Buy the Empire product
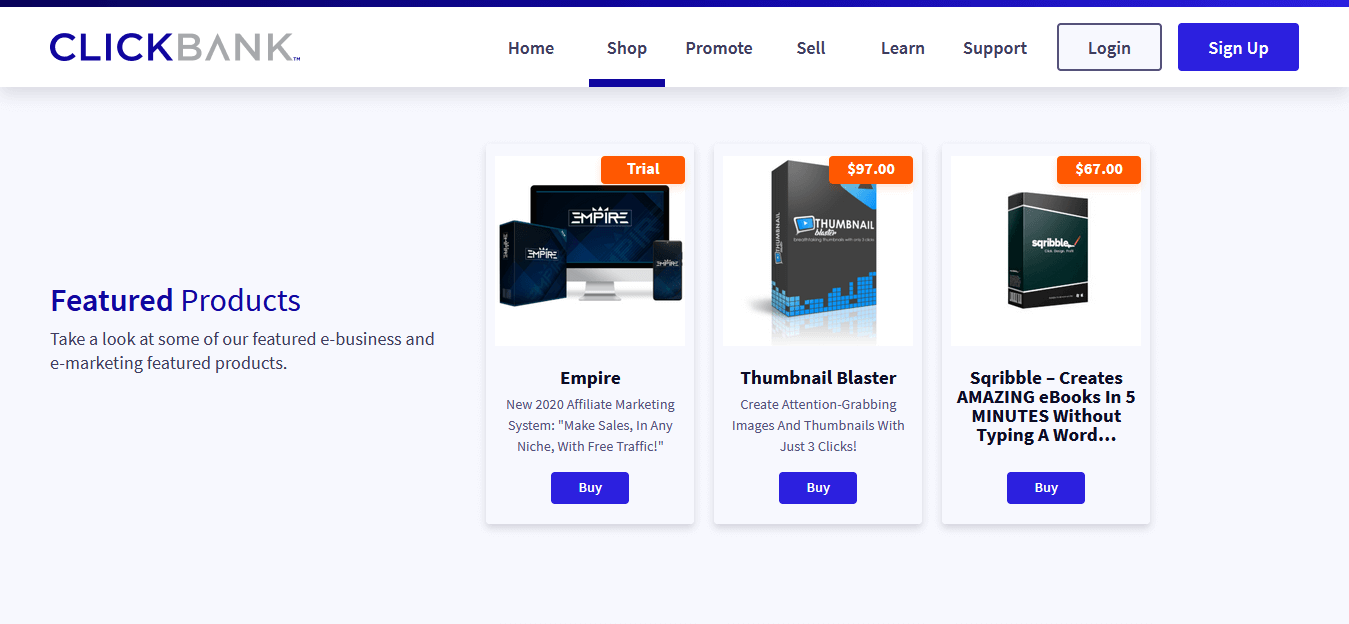The width and height of the screenshot is (1349, 624). click(x=590, y=488)
